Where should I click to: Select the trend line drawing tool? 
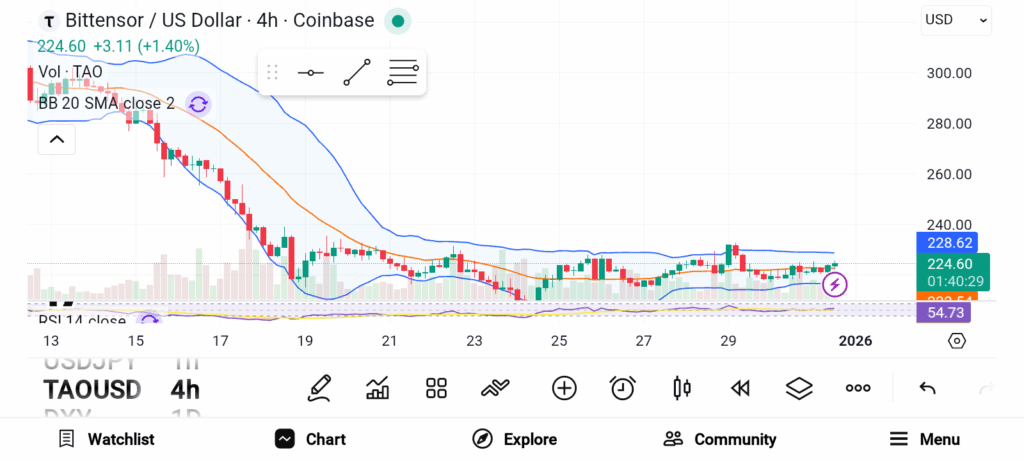tap(357, 72)
